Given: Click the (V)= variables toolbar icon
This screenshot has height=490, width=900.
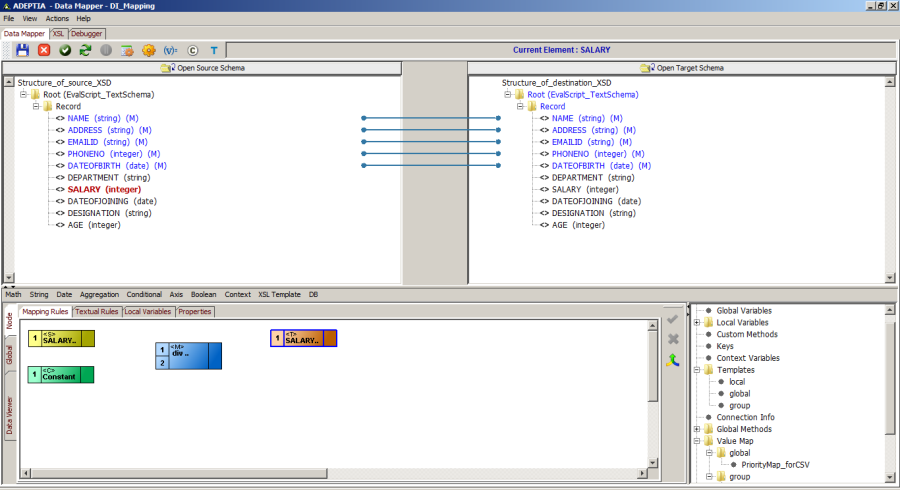Looking at the screenshot, I should [170, 49].
